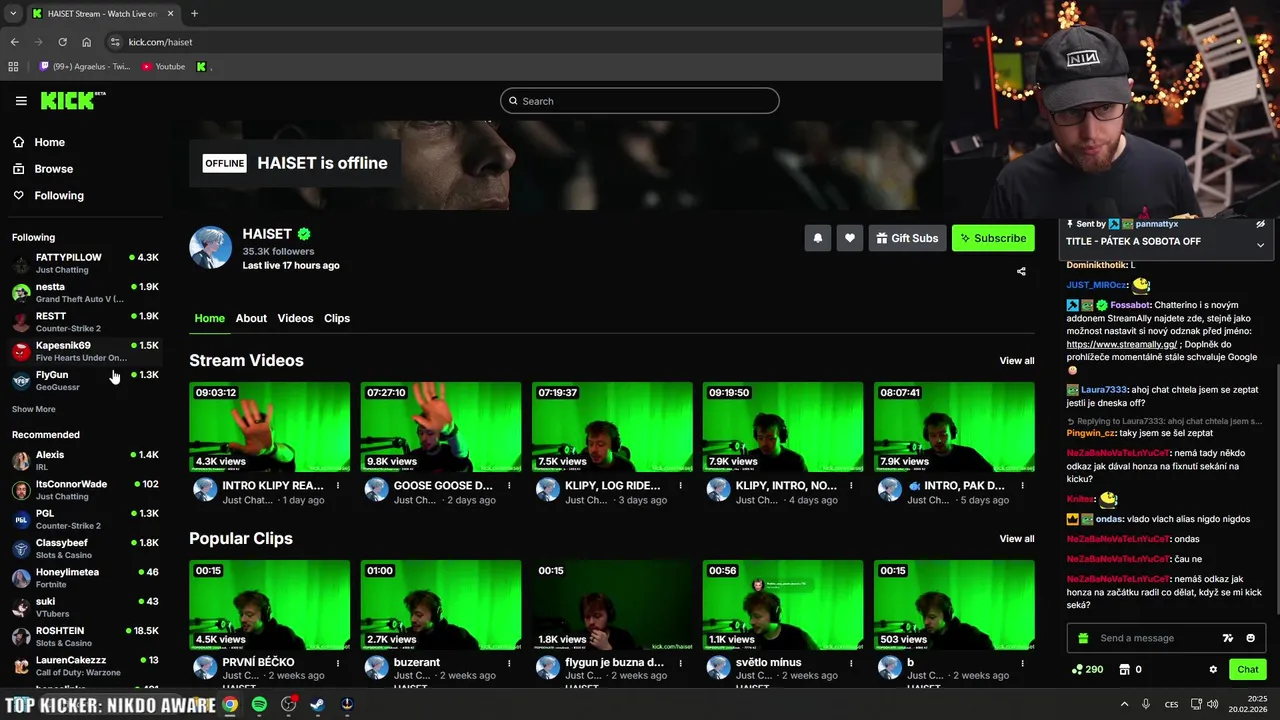Image resolution: width=1280 pixels, height=720 pixels.
Task: View all Popular Clips
Action: tap(1017, 539)
